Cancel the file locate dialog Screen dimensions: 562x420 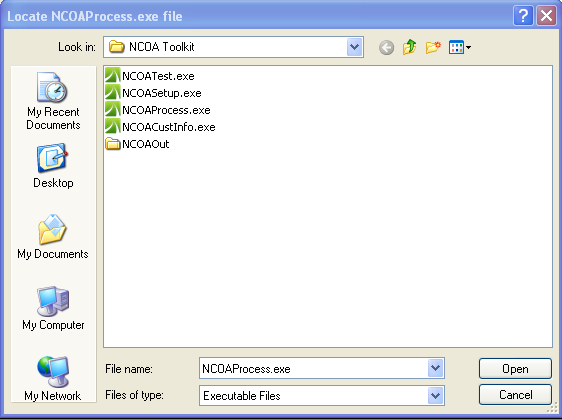pos(515,395)
